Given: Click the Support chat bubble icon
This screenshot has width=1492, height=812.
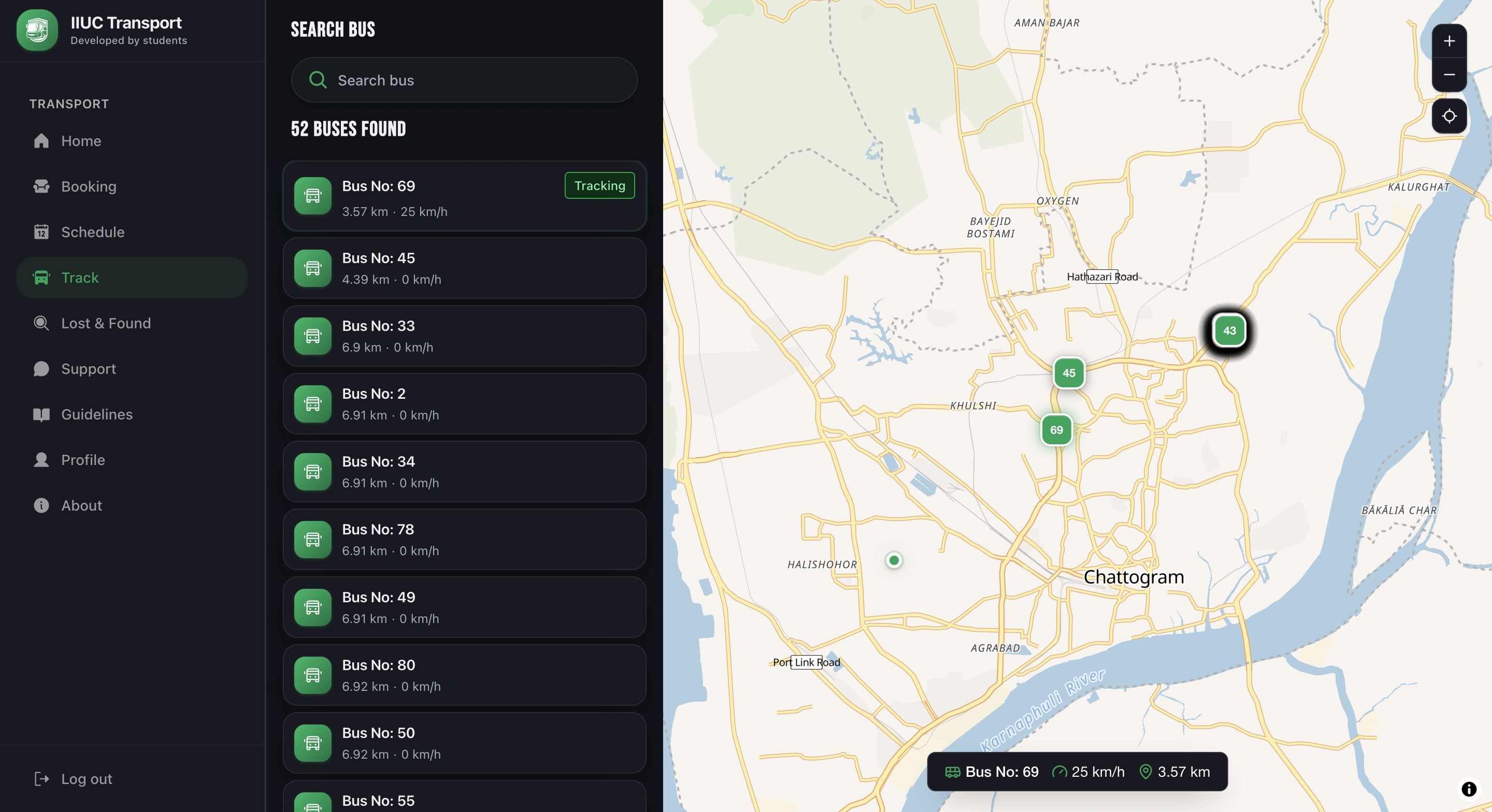Looking at the screenshot, I should pyautogui.click(x=41, y=369).
